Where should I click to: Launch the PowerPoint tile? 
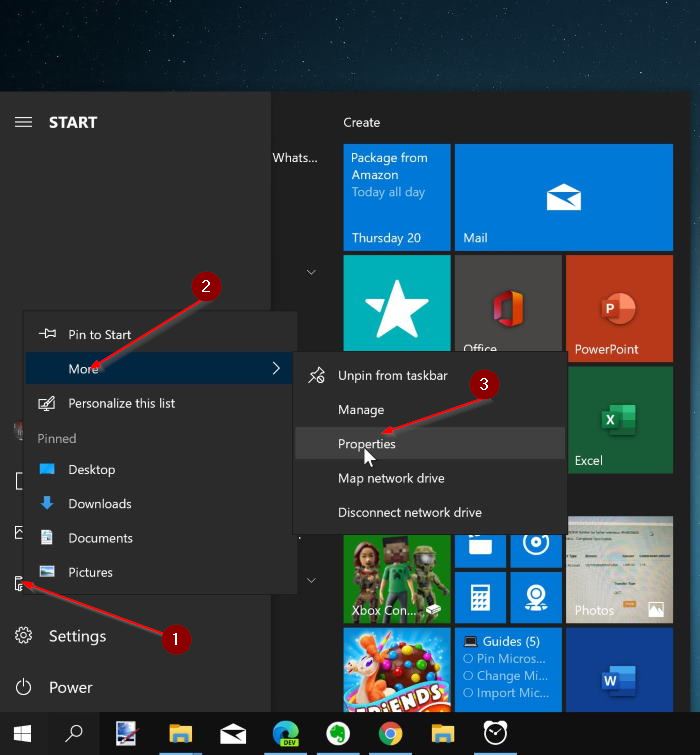pyautogui.click(x=620, y=309)
